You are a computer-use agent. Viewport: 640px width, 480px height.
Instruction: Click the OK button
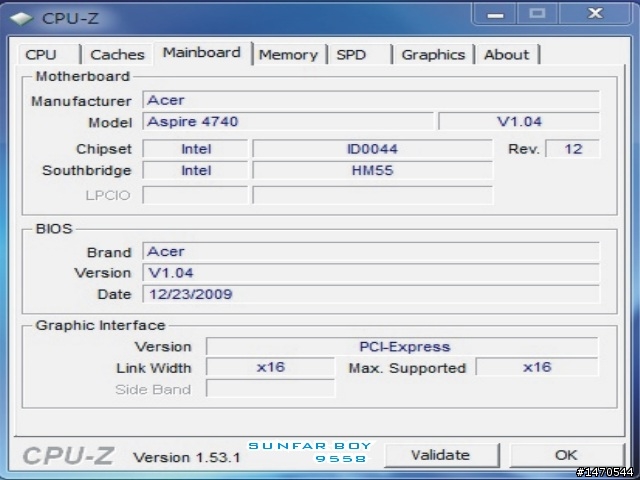click(567, 455)
